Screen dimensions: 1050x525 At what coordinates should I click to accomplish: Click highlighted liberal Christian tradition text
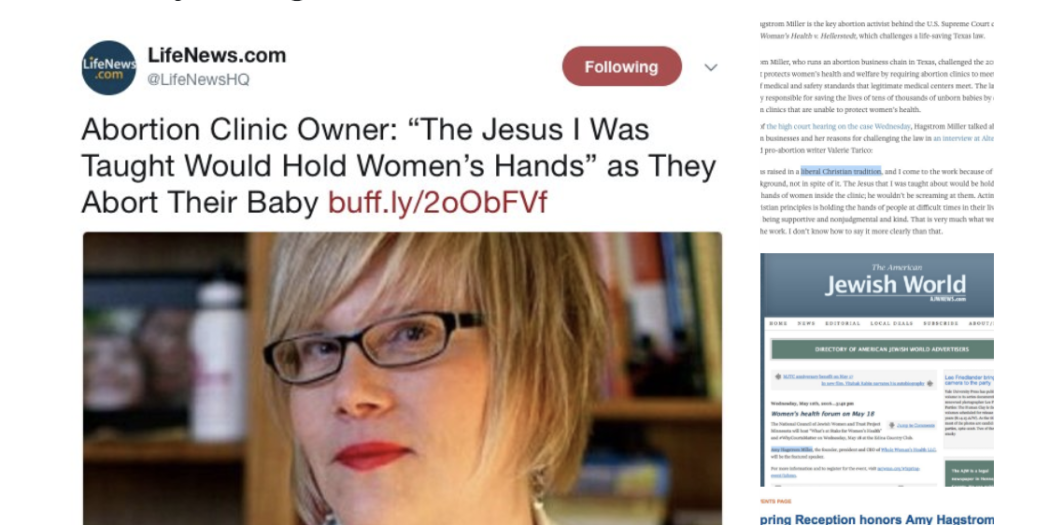[x=841, y=171]
